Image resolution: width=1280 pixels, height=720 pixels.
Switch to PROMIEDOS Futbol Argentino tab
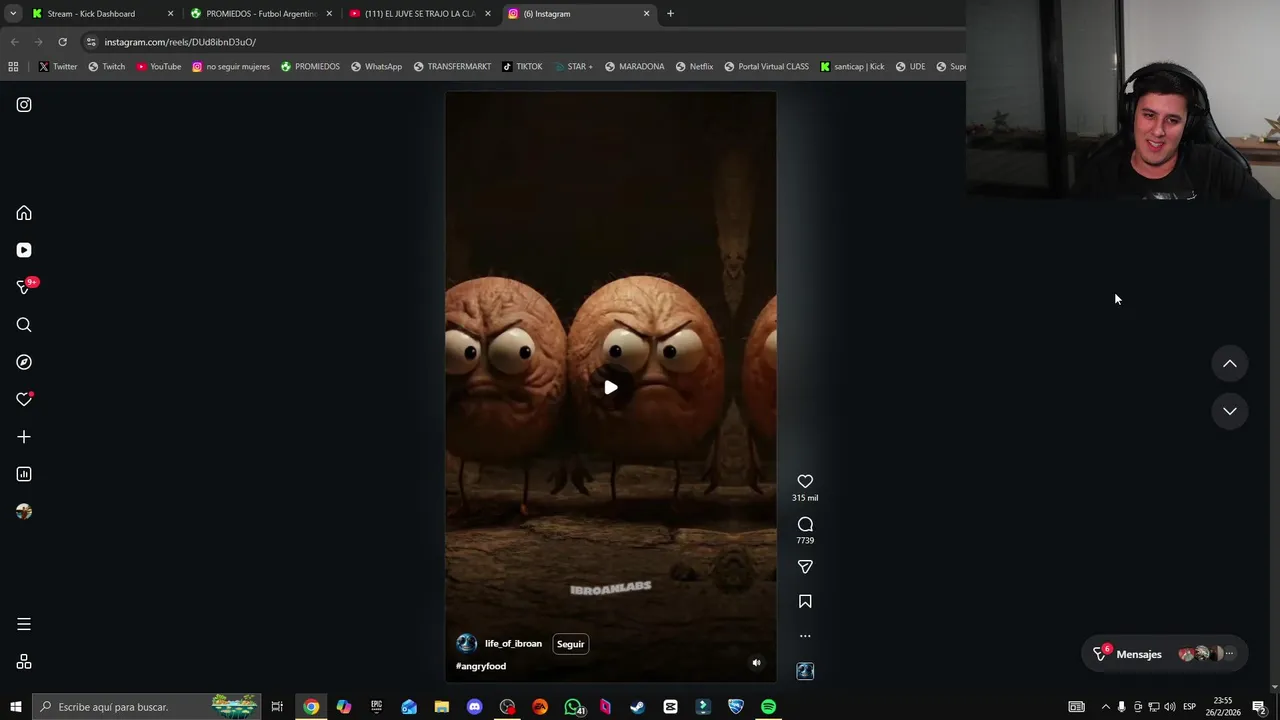click(x=261, y=14)
